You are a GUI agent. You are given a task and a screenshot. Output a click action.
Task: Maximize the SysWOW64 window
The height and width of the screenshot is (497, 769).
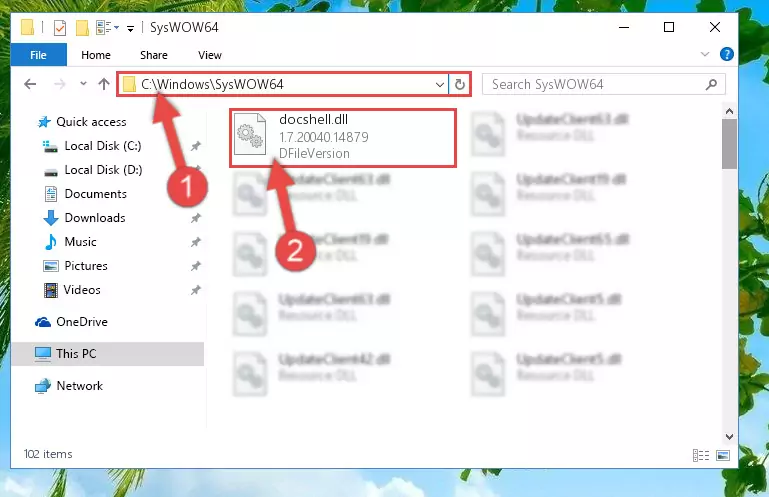pyautogui.click(x=669, y=27)
